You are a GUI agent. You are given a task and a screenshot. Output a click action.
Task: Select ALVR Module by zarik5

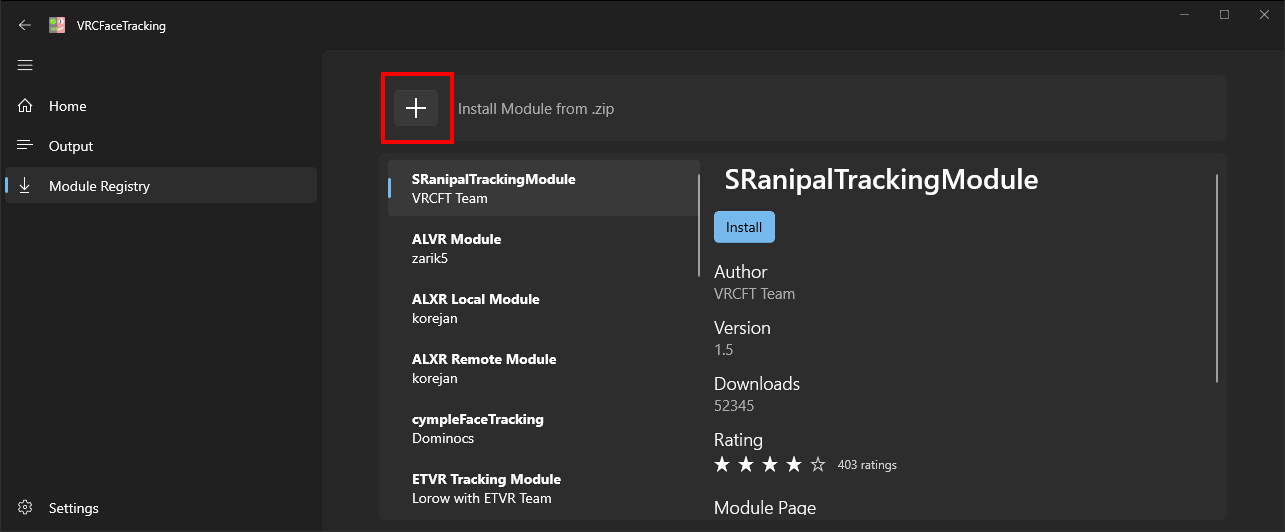coord(543,248)
